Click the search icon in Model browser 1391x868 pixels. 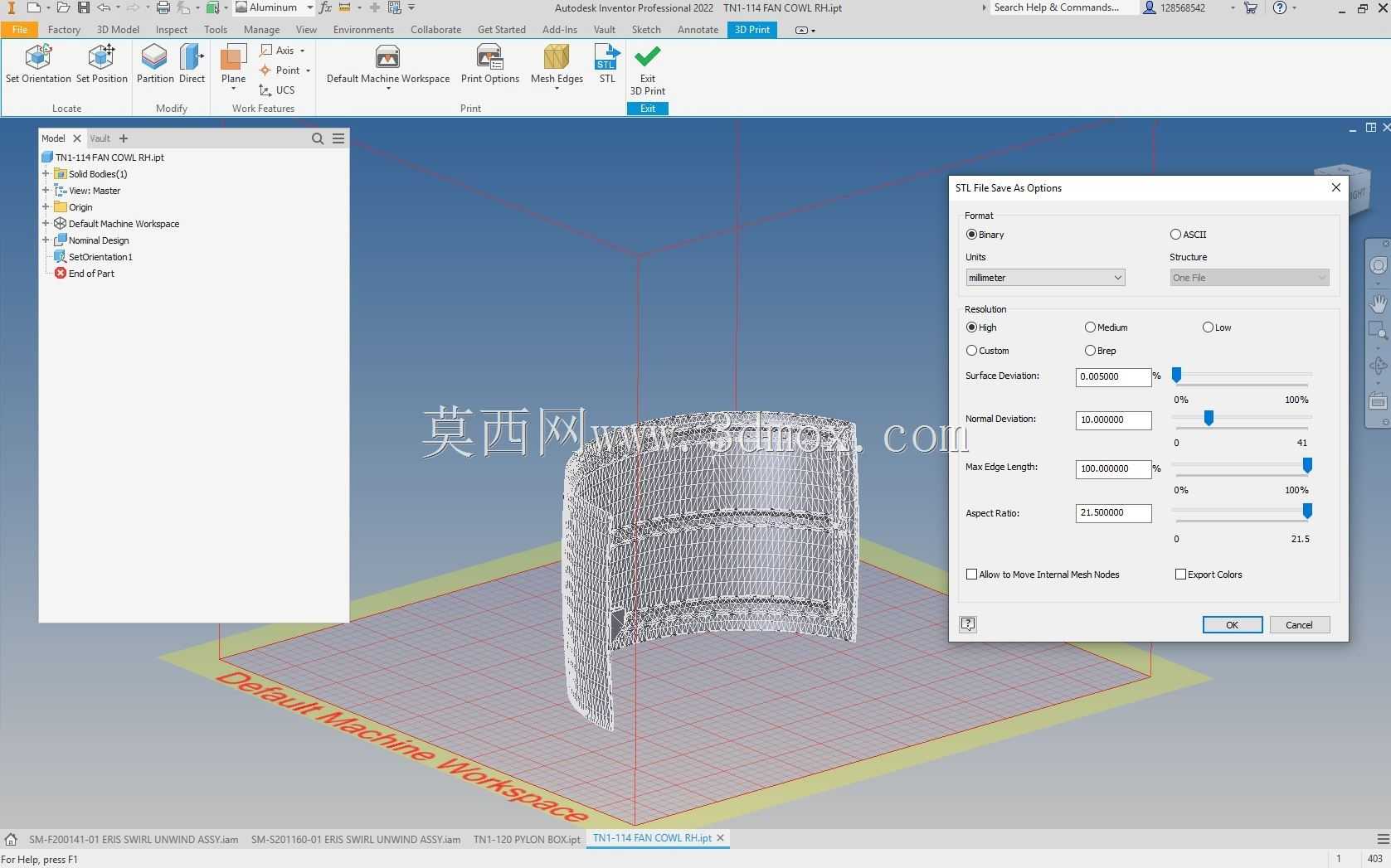coord(318,138)
